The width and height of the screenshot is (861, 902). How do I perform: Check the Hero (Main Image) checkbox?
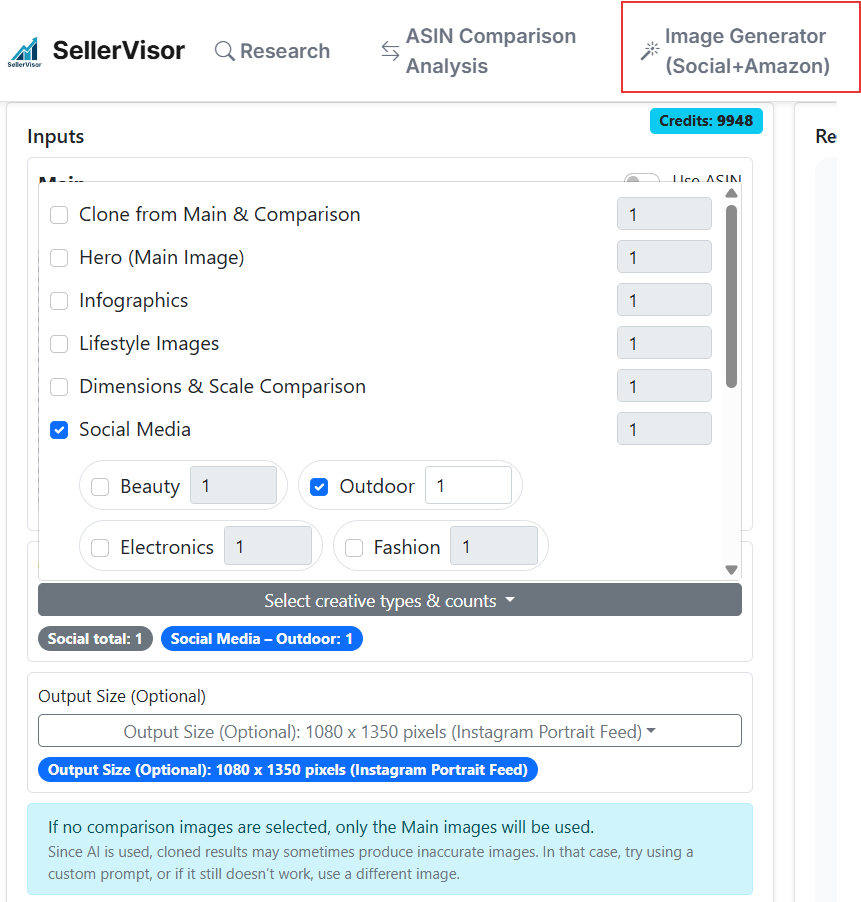[x=60, y=258]
